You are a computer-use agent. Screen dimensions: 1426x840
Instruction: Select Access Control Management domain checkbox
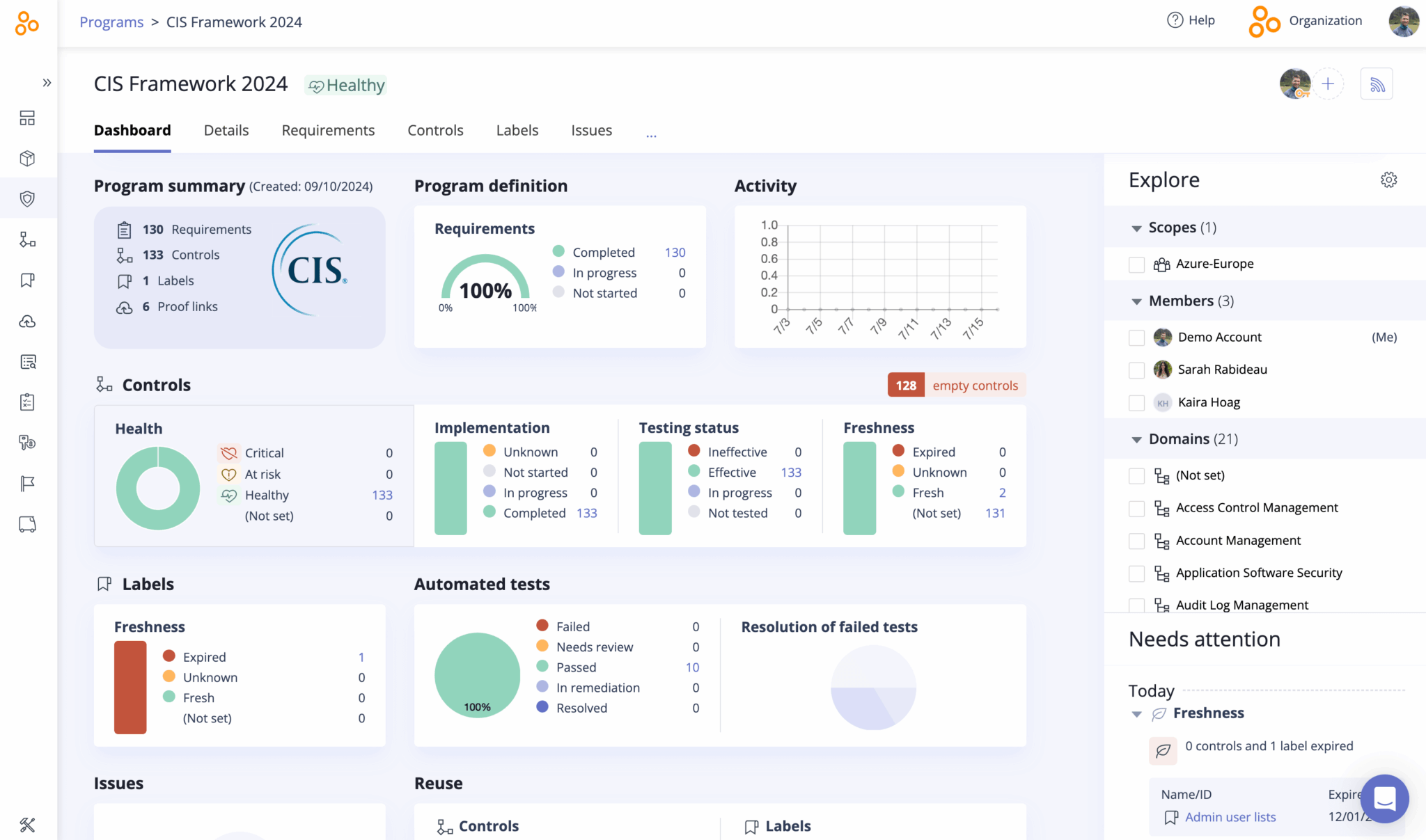[1136, 509]
